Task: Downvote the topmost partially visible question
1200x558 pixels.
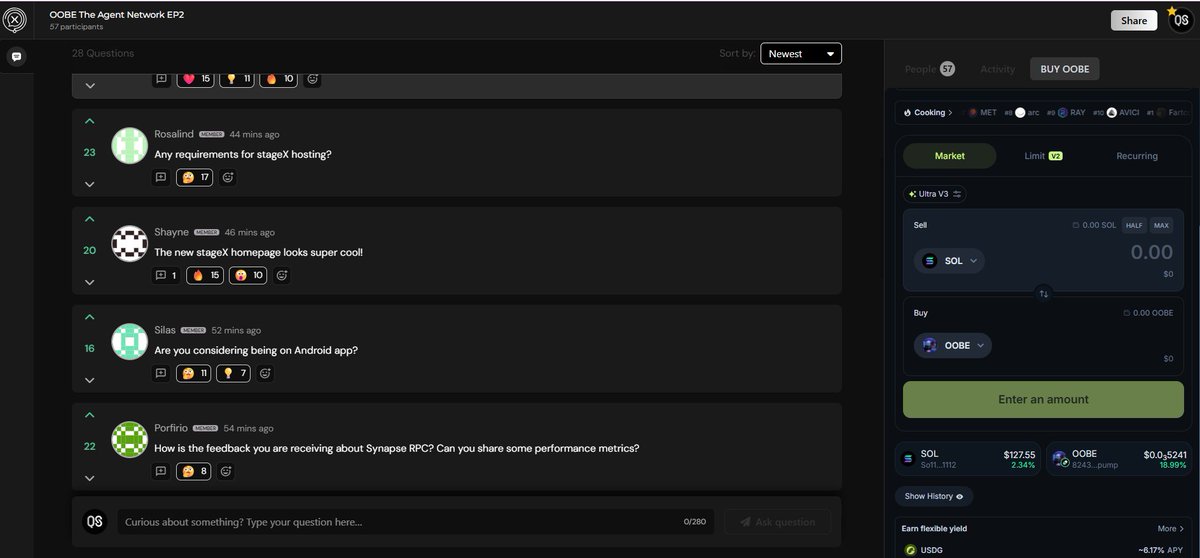Action: [x=90, y=86]
